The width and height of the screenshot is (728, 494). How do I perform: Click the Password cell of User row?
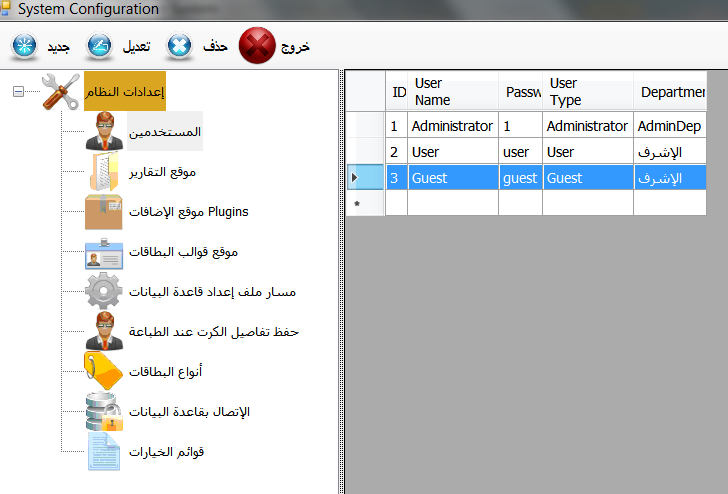point(520,152)
